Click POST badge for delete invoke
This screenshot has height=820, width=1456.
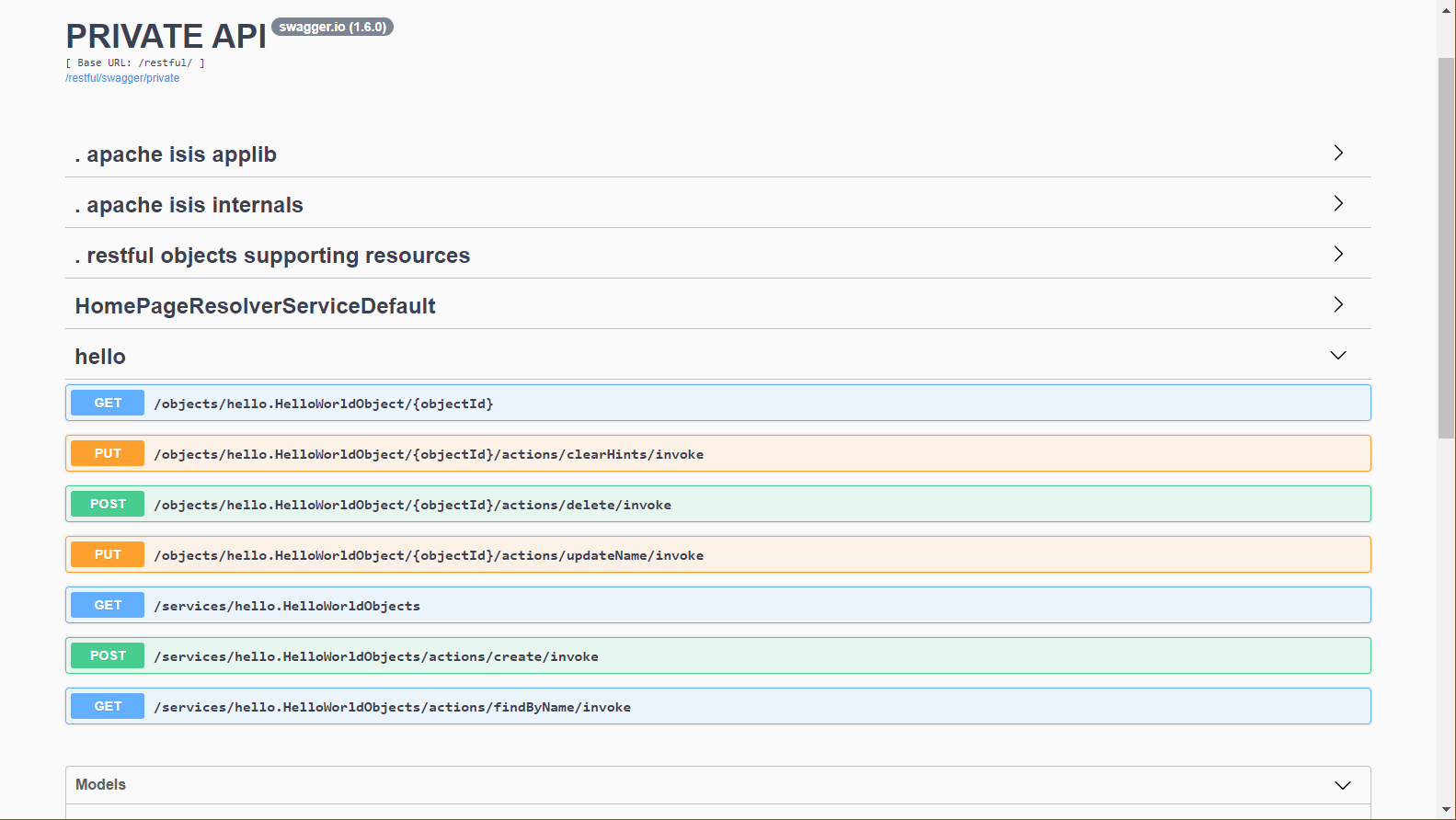coord(108,504)
